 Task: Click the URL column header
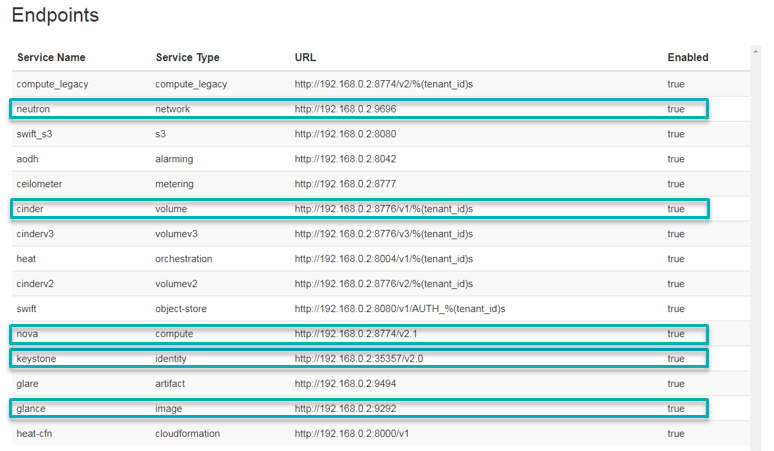pyautogui.click(x=305, y=58)
